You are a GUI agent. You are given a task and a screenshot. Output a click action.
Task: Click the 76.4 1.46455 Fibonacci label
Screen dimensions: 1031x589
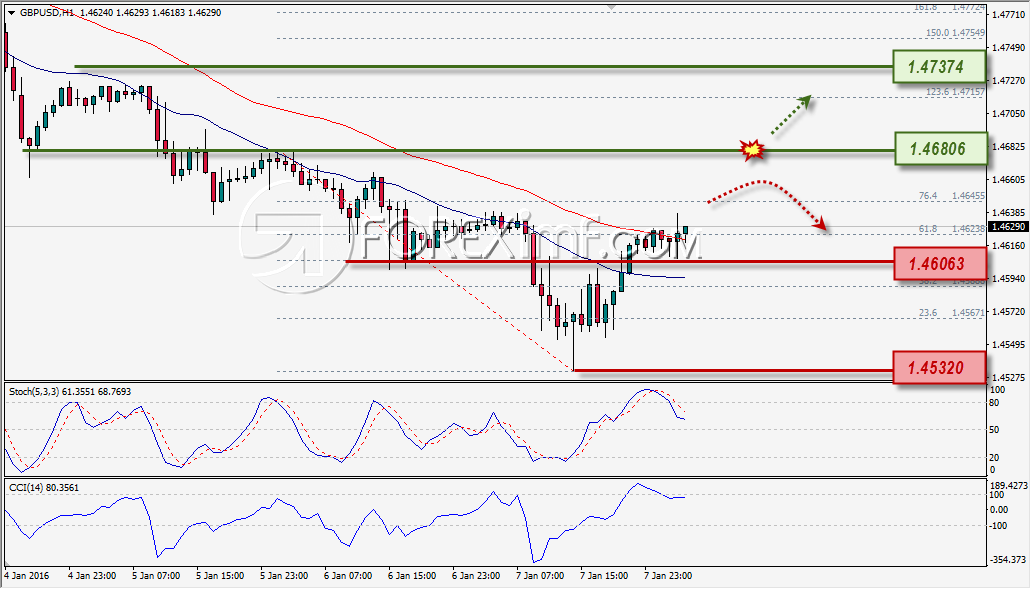[951, 196]
